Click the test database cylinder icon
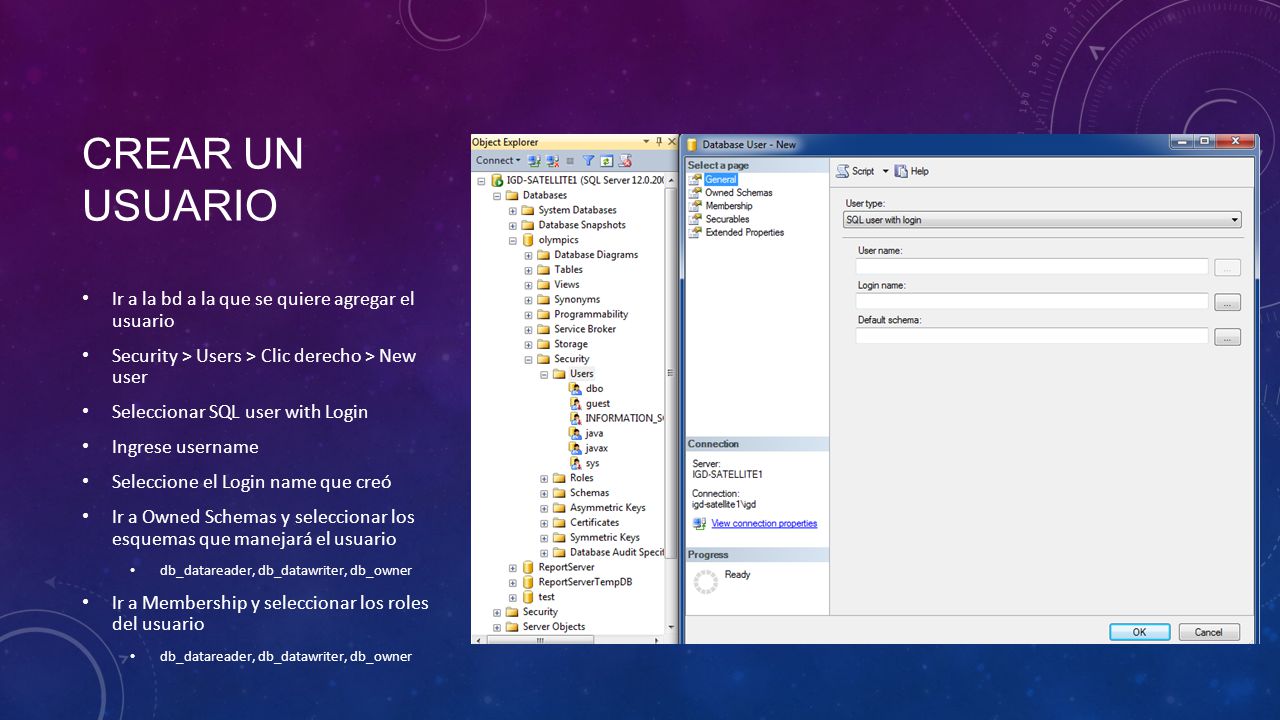Image resolution: width=1280 pixels, height=720 pixels. pyautogui.click(x=528, y=597)
